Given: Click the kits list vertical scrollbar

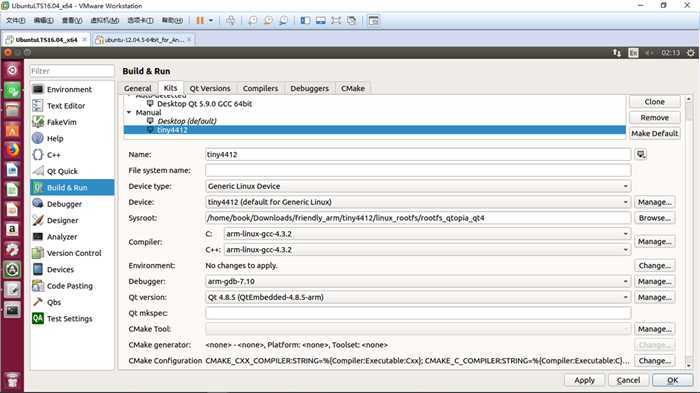Looking at the screenshot, I should [x=689, y=231].
